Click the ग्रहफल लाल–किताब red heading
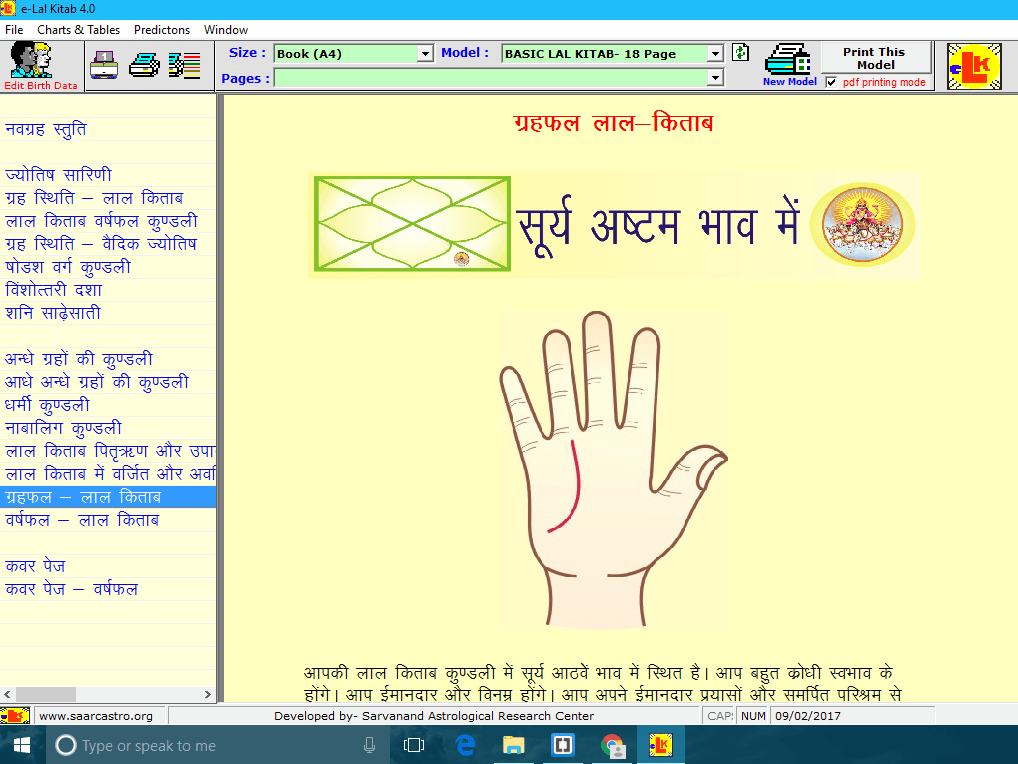The image size is (1018, 764). 613,123
